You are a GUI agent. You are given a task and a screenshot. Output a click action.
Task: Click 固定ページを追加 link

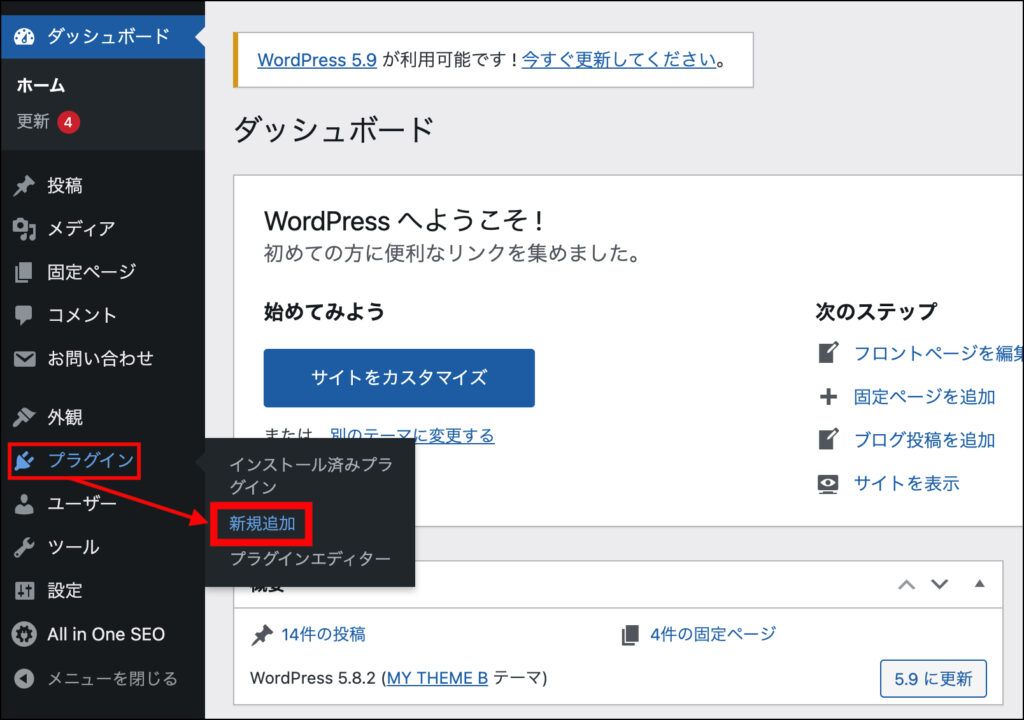tap(925, 397)
